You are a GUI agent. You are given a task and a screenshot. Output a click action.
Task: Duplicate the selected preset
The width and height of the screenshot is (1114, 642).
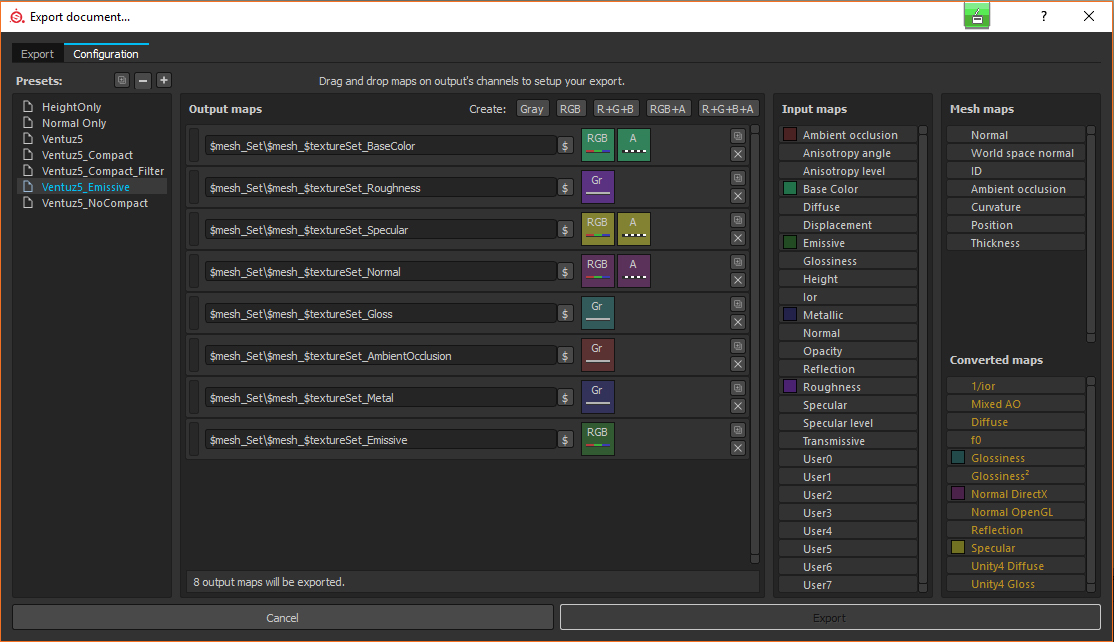coord(122,81)
